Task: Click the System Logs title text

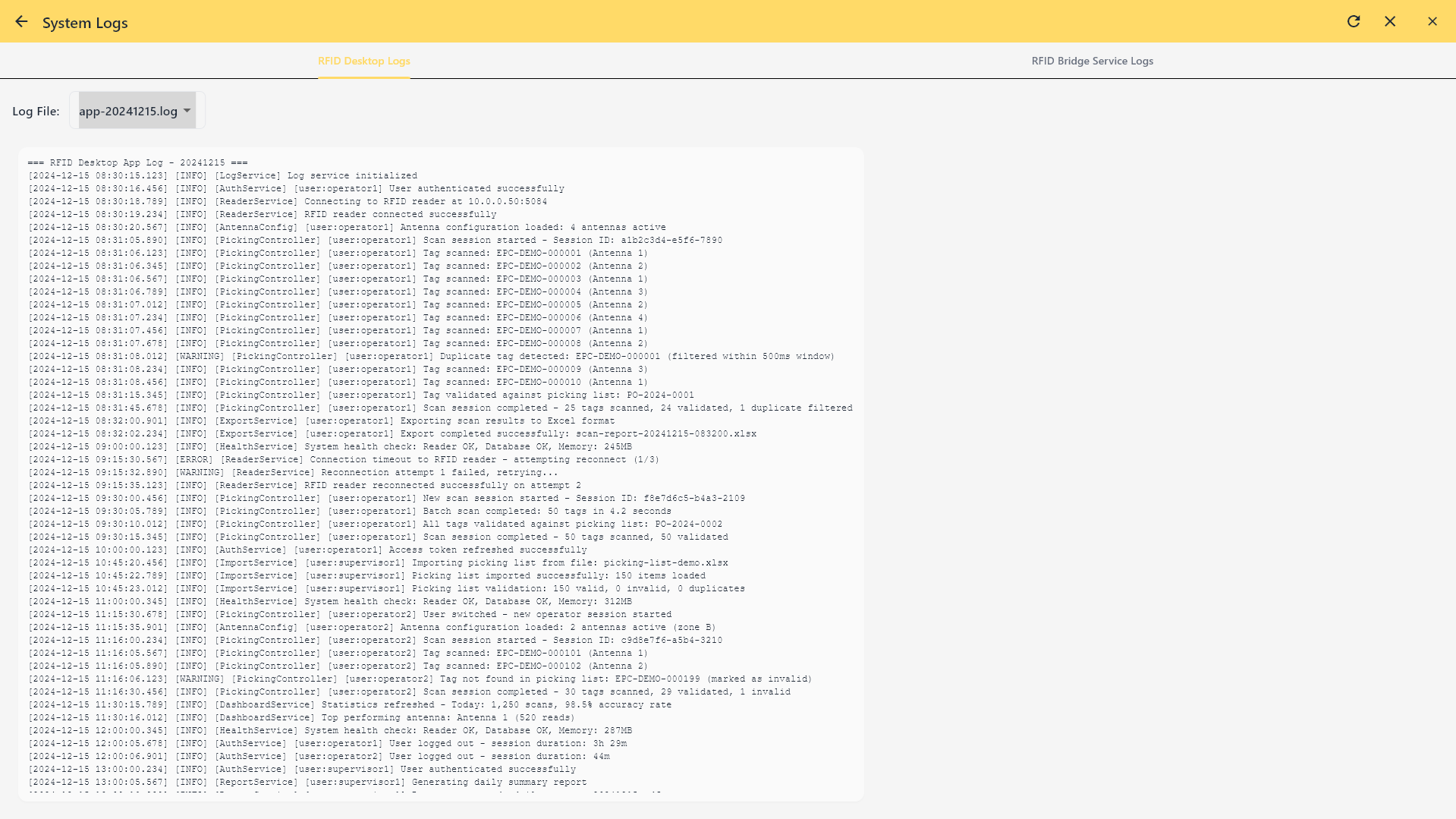Action: [x=85, y=23]
